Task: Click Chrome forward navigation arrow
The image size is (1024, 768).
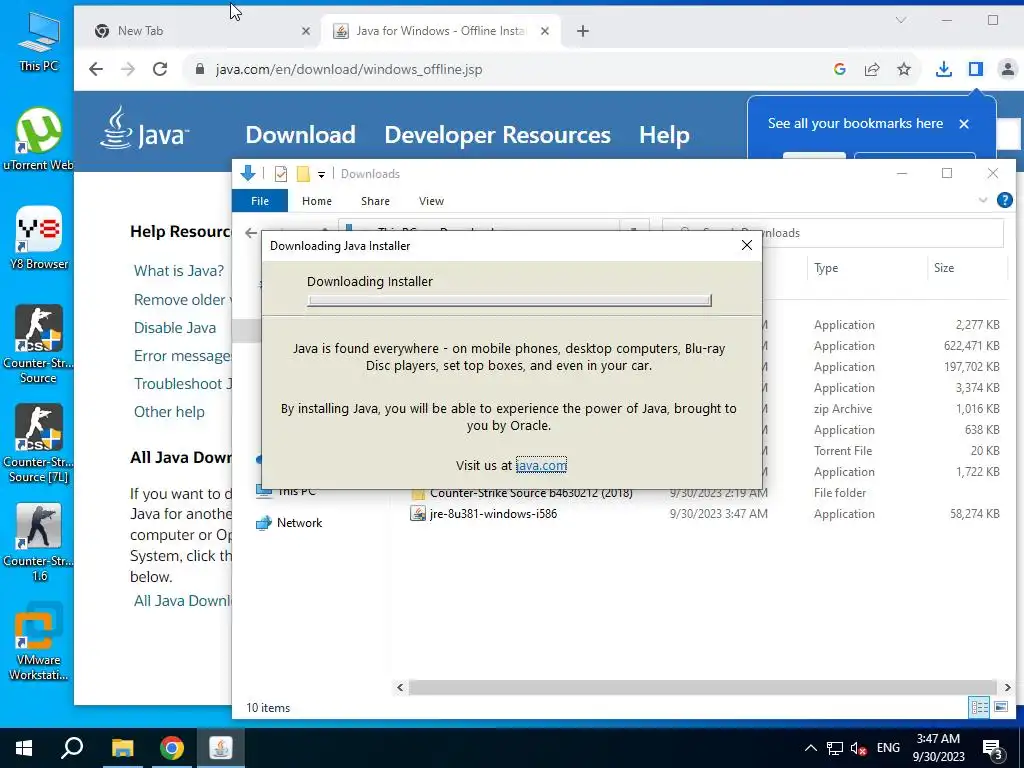Action: [128, 69]
